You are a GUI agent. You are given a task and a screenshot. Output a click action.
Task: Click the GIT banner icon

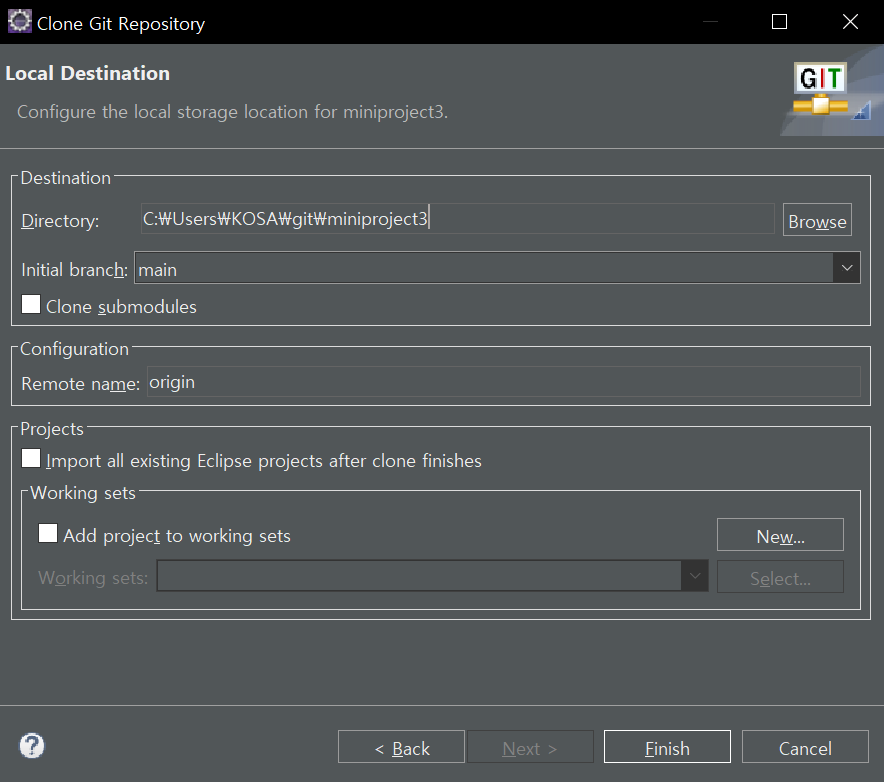[820, 89]
